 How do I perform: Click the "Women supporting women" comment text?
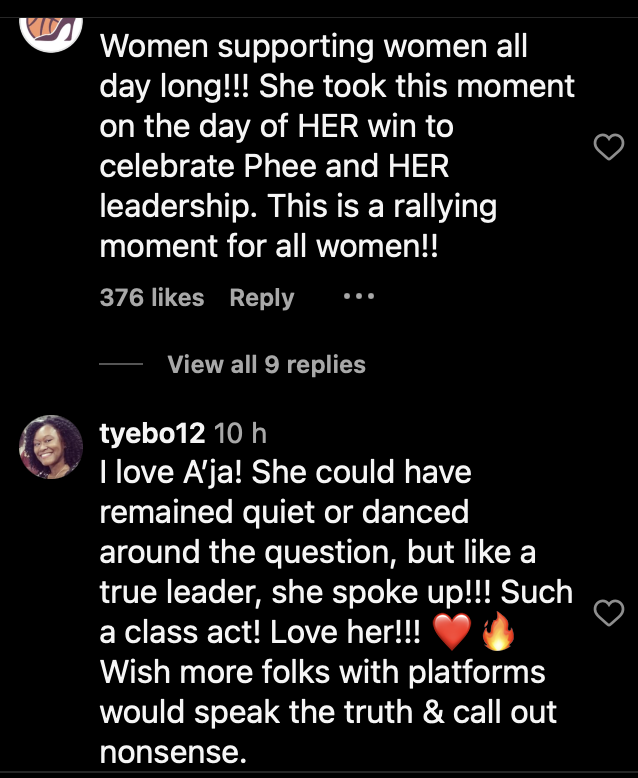[313, 47]
